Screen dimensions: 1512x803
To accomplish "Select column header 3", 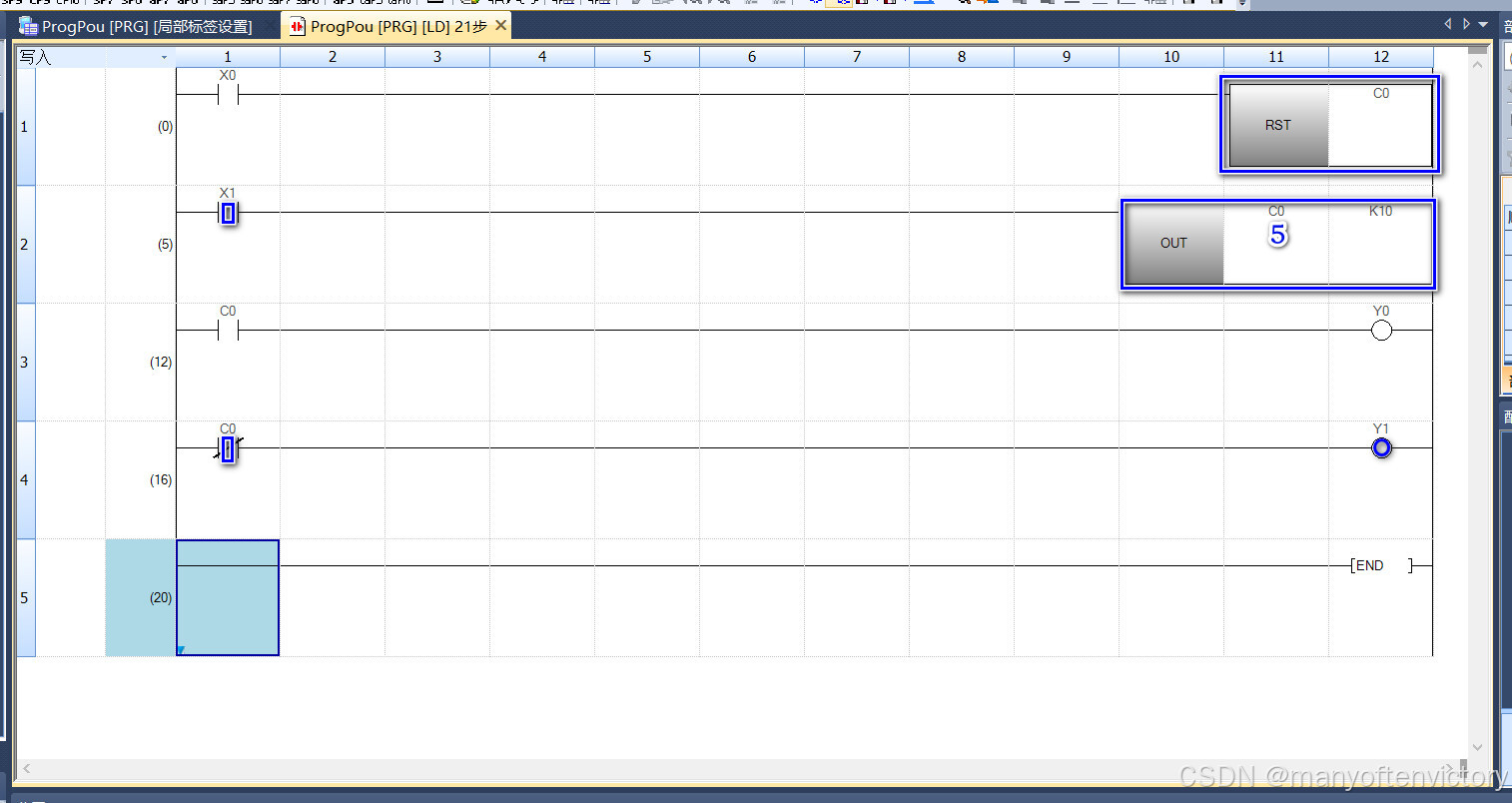I will point(437,57).
